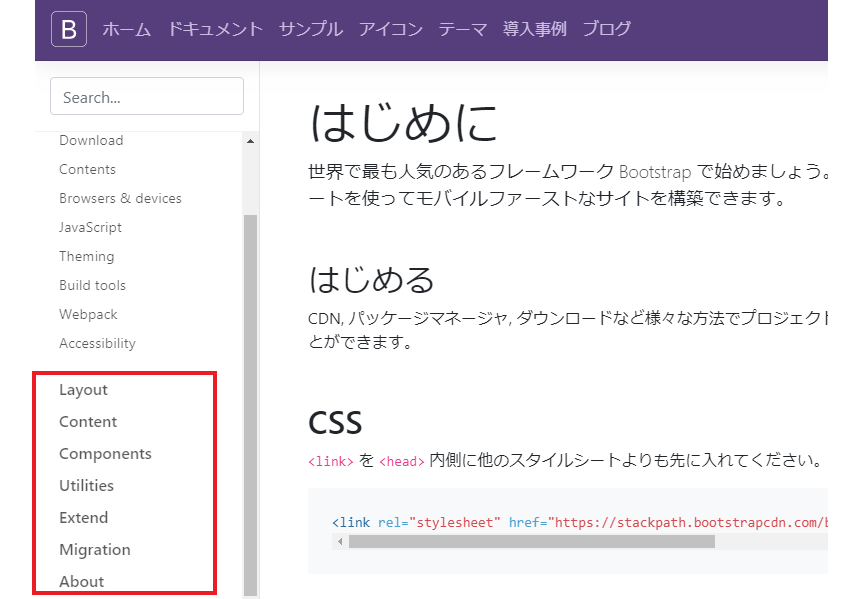Open アイコン page from navbar
The width and height of the screenshot is (862, 599).
pos(390,29)
